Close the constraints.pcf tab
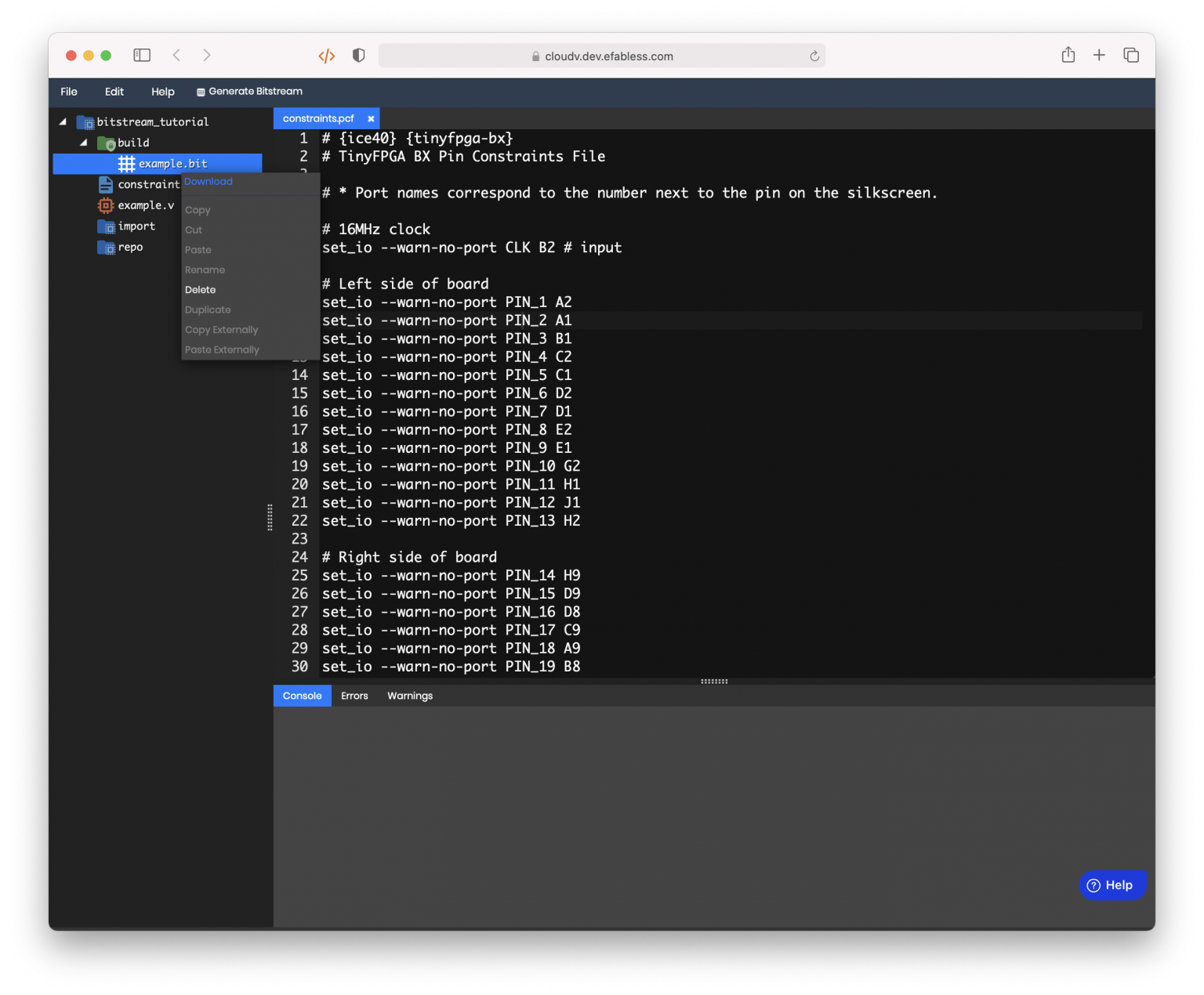1204x995 pixels. [371, 119]
